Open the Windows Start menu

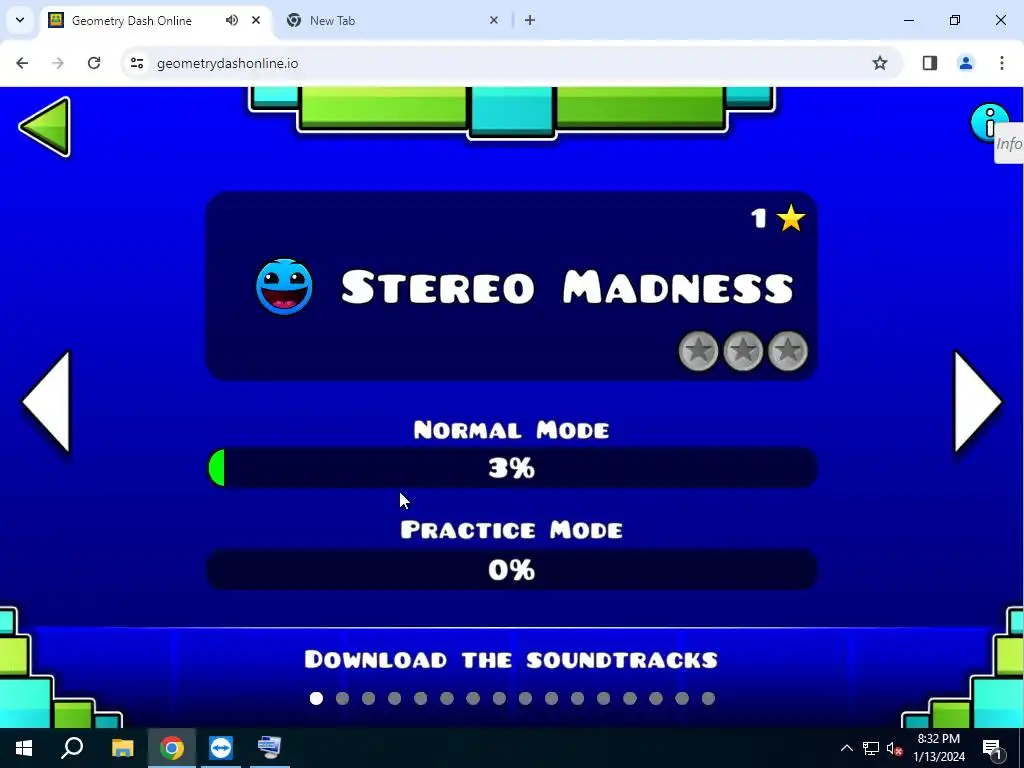pyautogui.click(x=24, y=748)
